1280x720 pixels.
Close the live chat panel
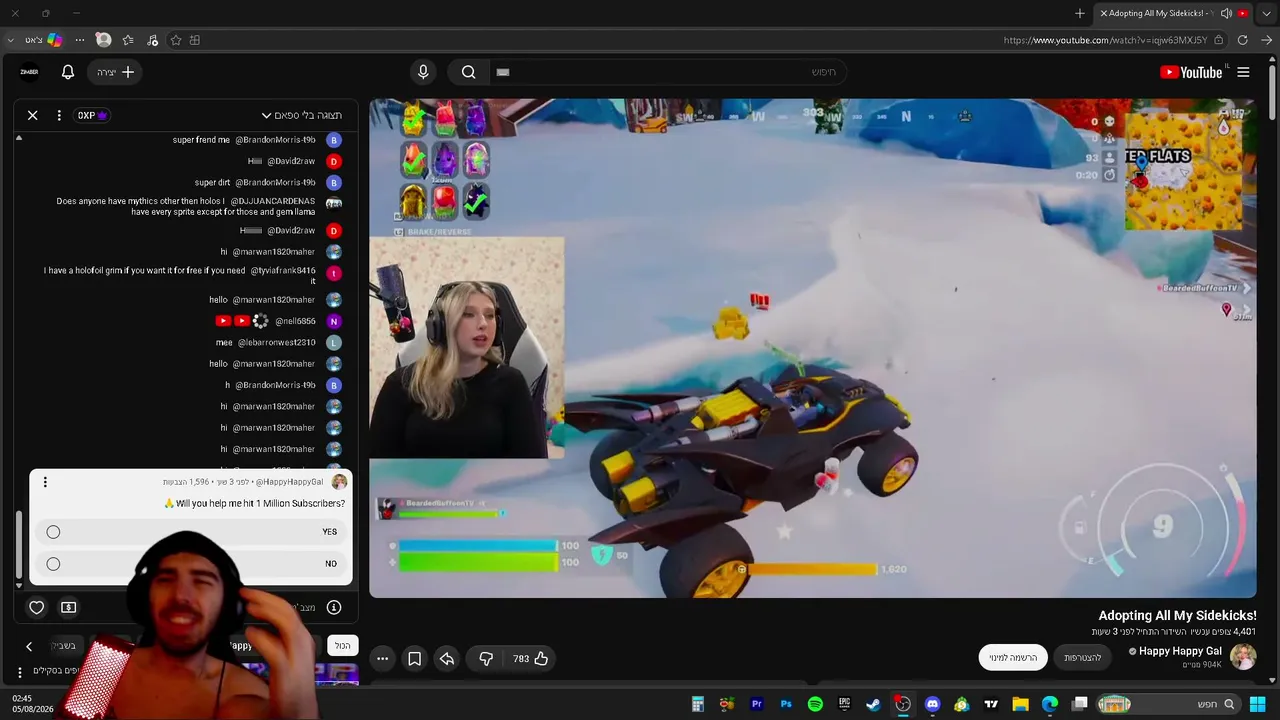pos(32,115)
